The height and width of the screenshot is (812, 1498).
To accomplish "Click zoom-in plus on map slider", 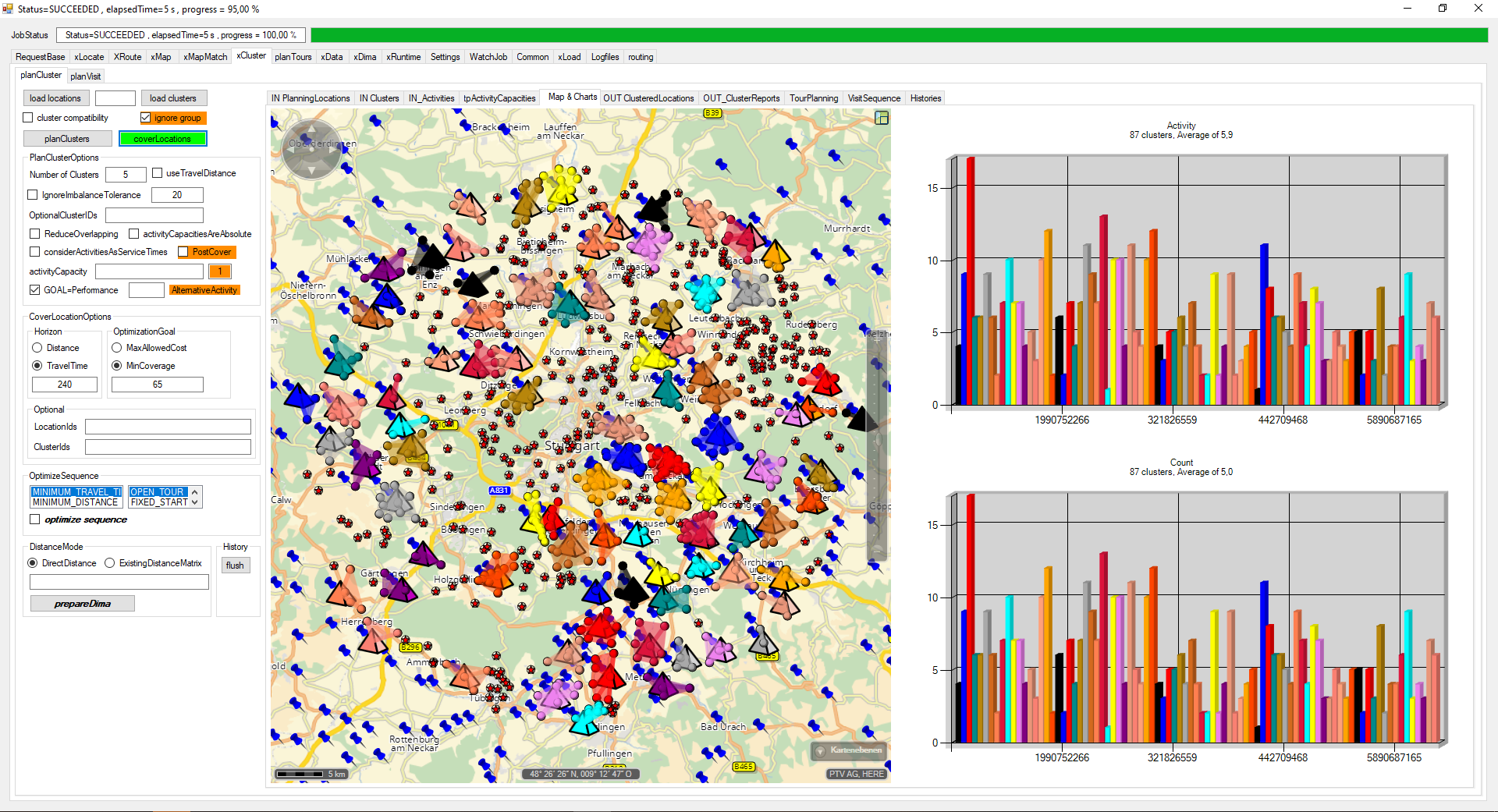I will tap(877, 340).
